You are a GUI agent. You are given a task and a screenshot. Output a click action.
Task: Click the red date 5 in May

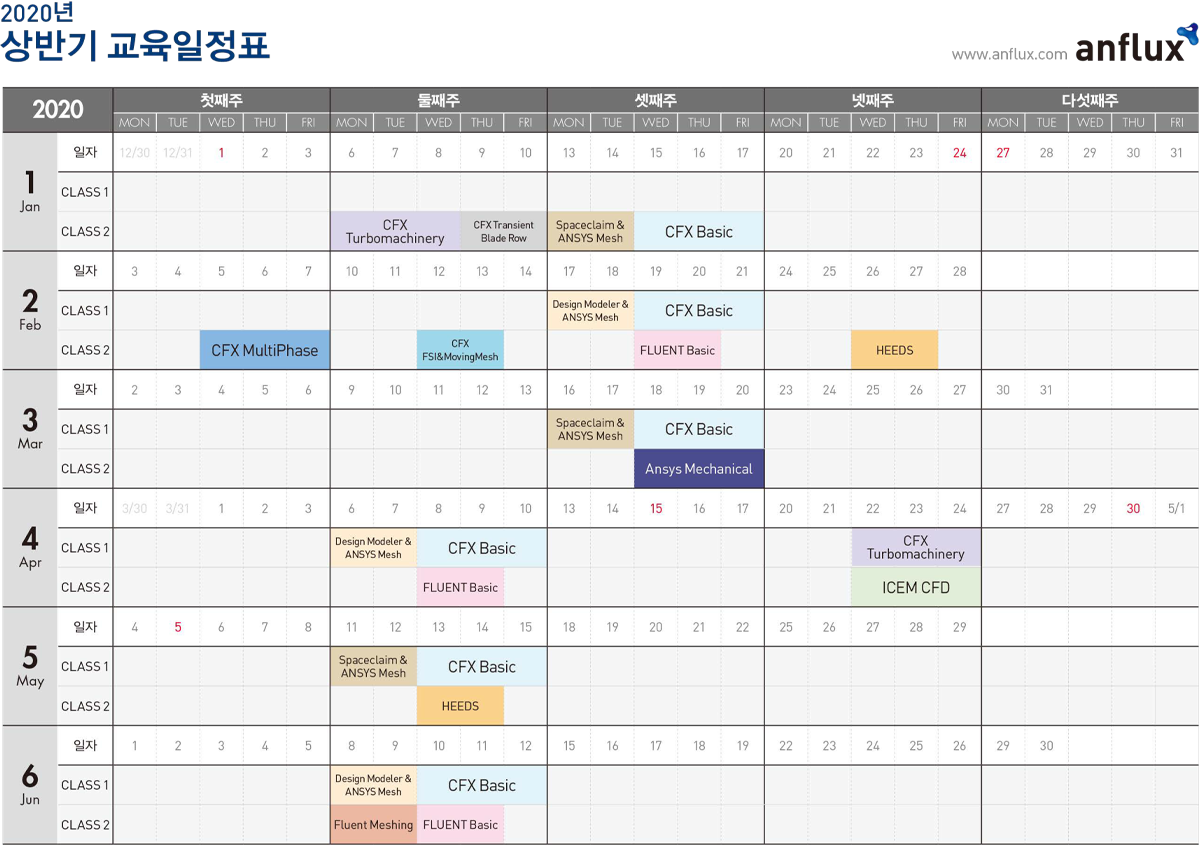(x=178, y=626)
